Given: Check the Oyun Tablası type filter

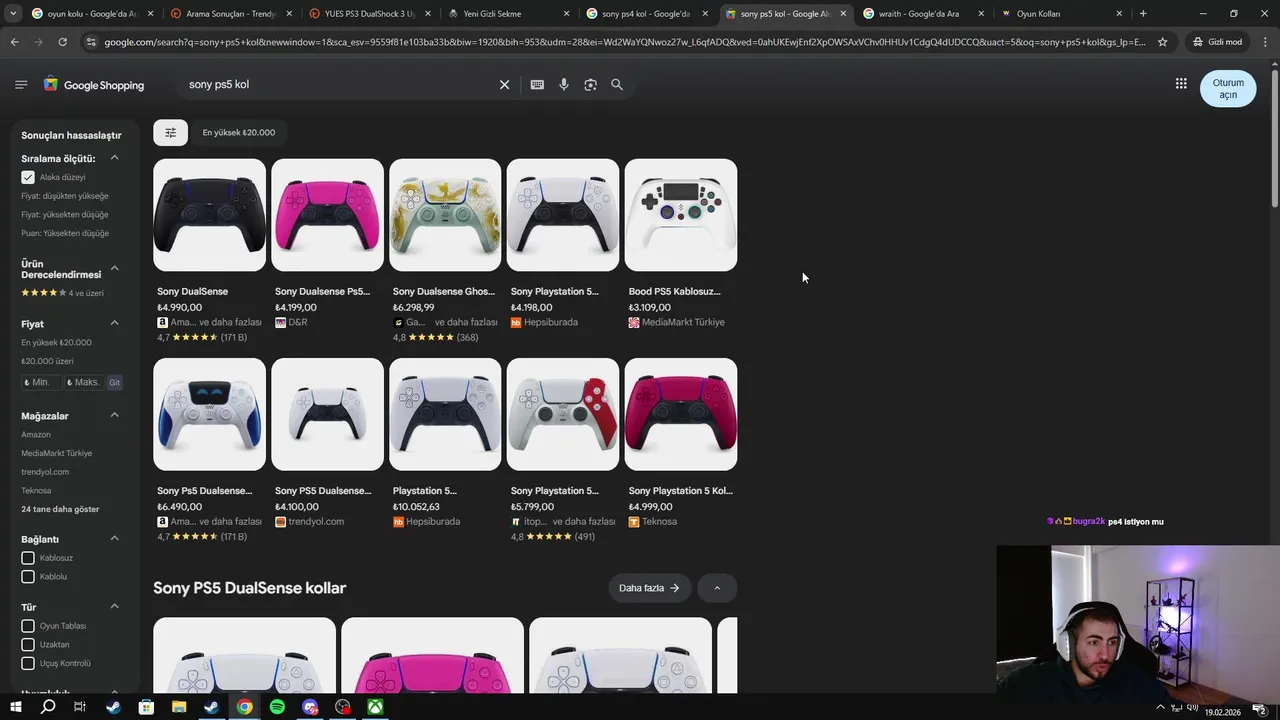Looking at the screenshot, I should pyautogui.click(x=28, y=626).
